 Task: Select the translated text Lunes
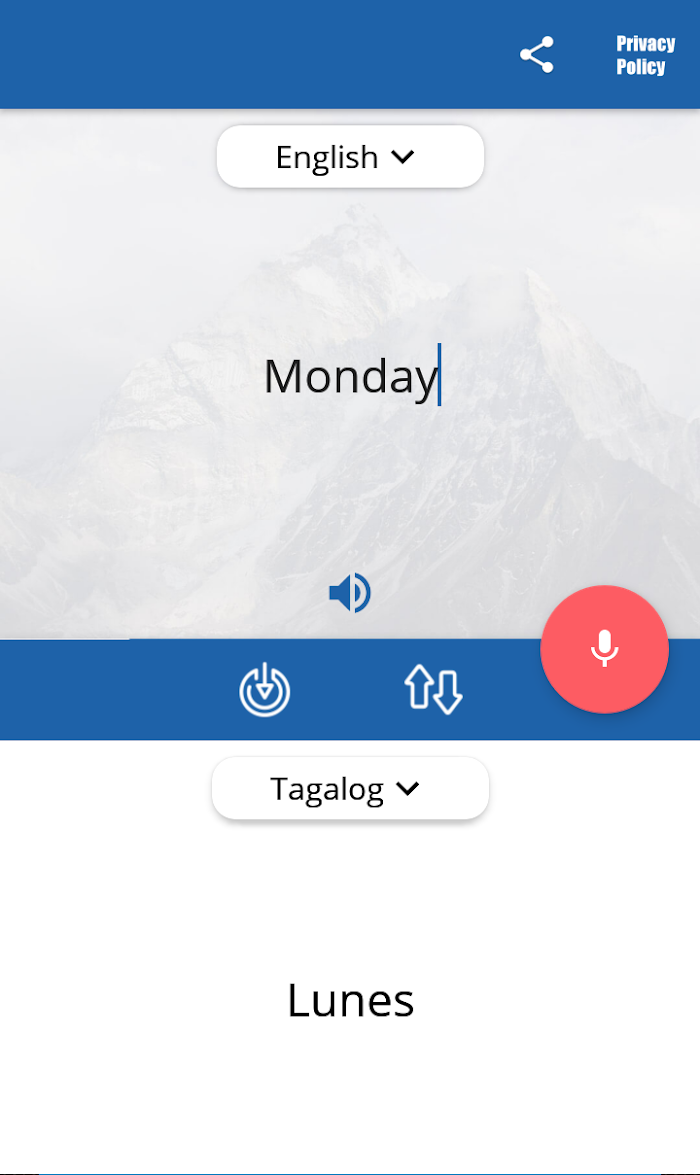click(x=350, y=1000)
